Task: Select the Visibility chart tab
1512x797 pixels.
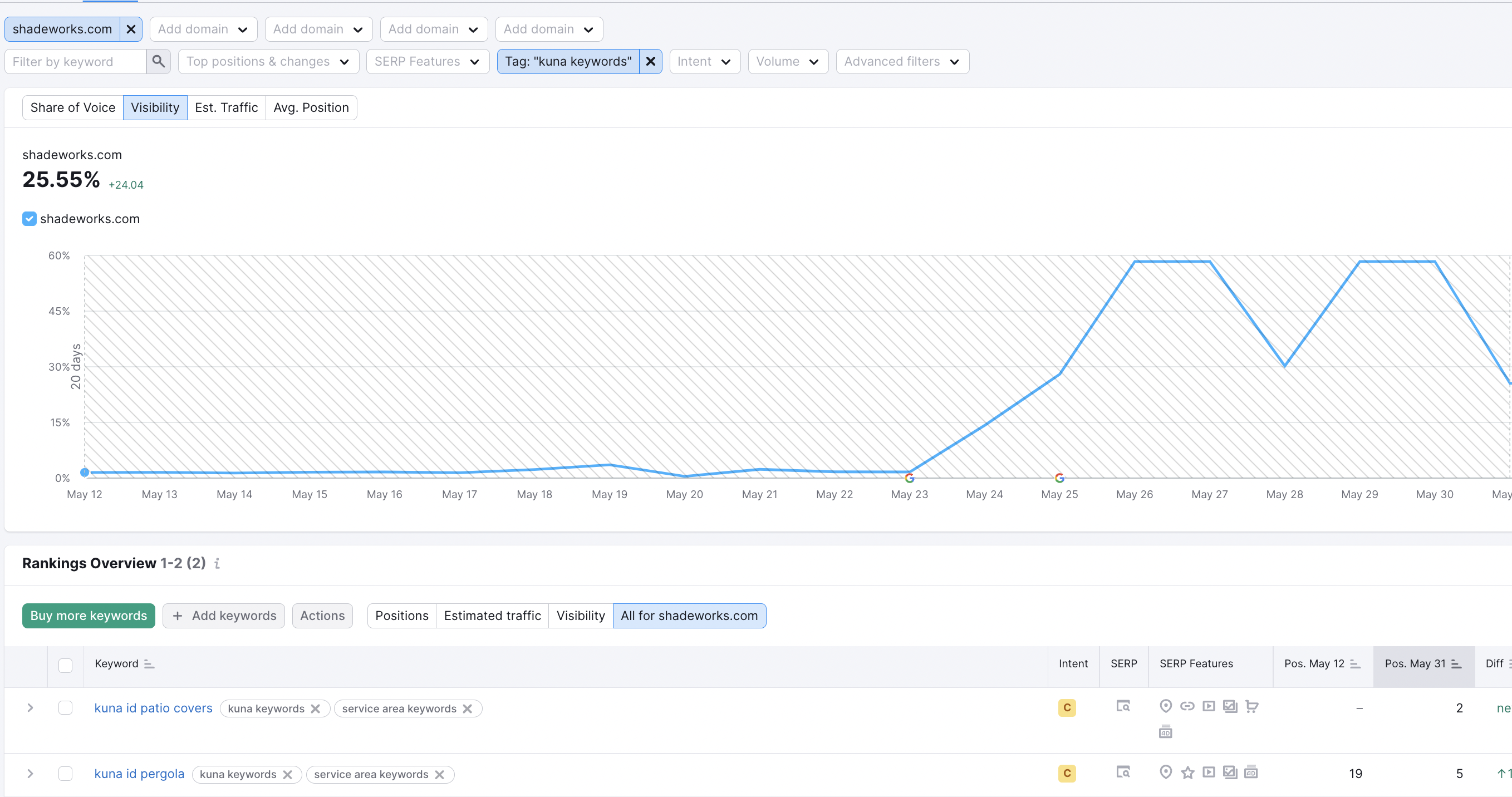Action: [155, 107]
